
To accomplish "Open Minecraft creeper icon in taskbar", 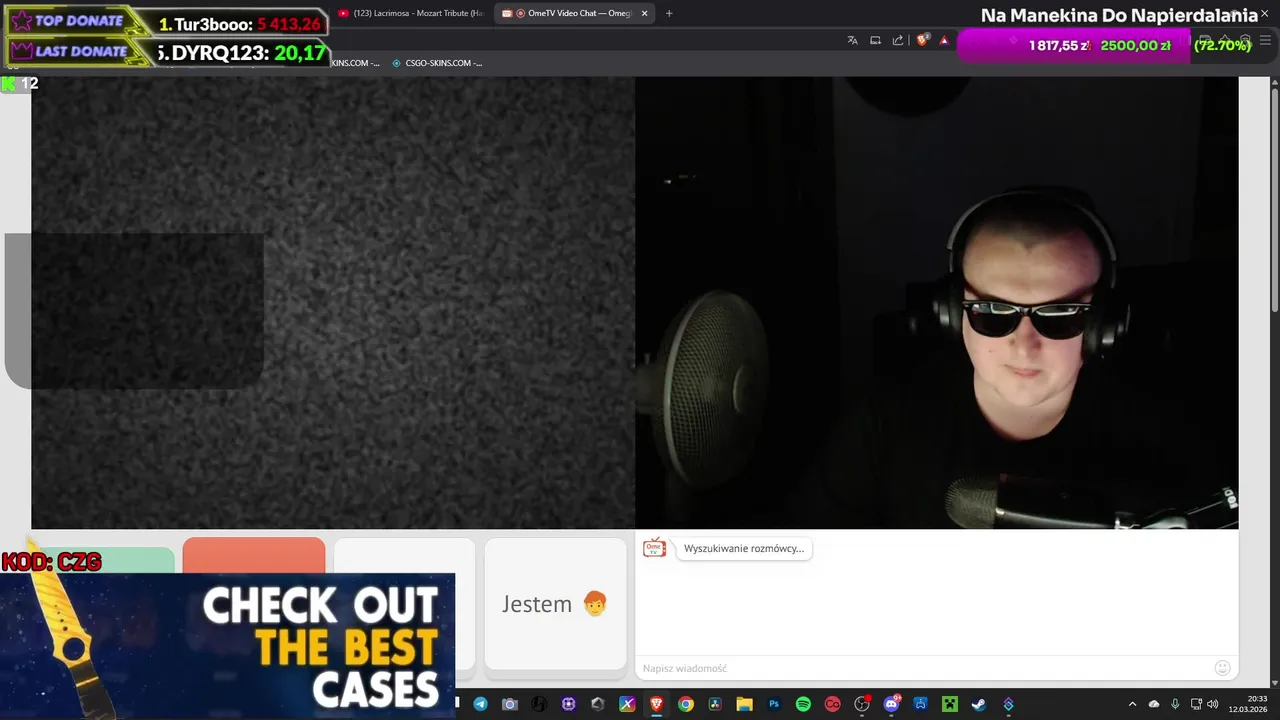I will tap(950, 704).
